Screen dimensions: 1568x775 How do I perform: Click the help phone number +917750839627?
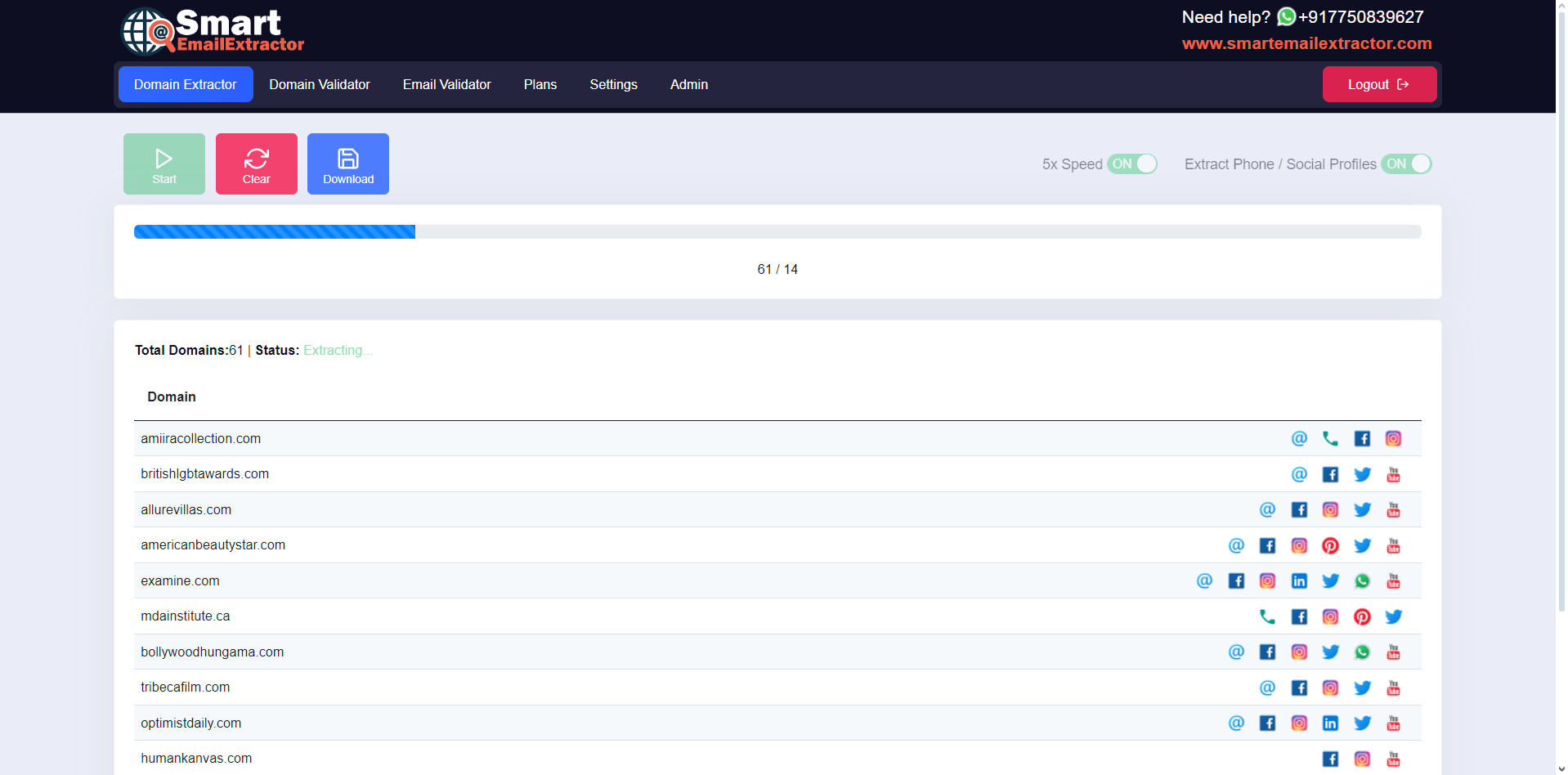(1360, 16)
